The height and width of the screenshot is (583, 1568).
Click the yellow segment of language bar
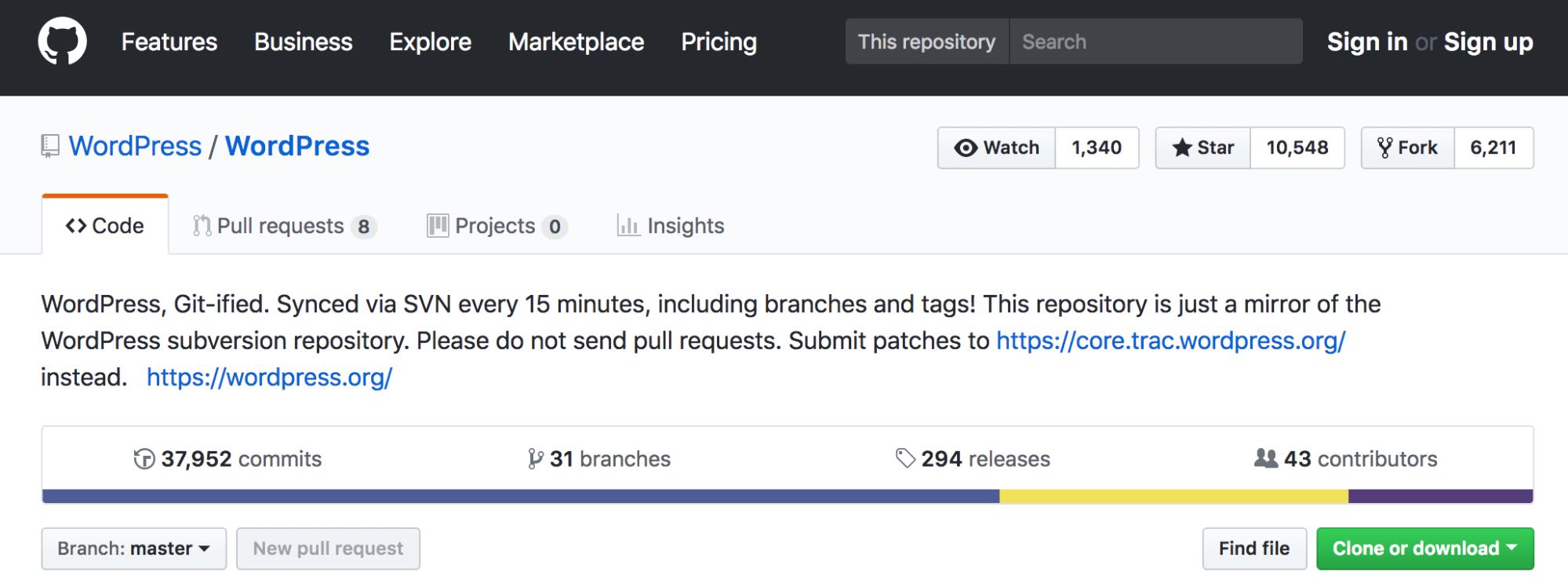click(1173, 496)
